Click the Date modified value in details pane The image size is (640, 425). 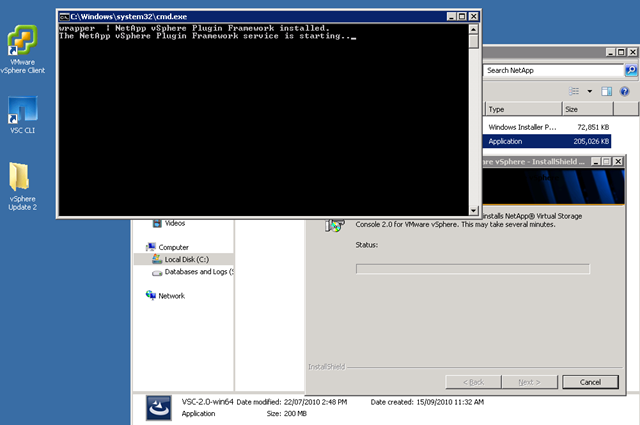click(x=315, y=402)
